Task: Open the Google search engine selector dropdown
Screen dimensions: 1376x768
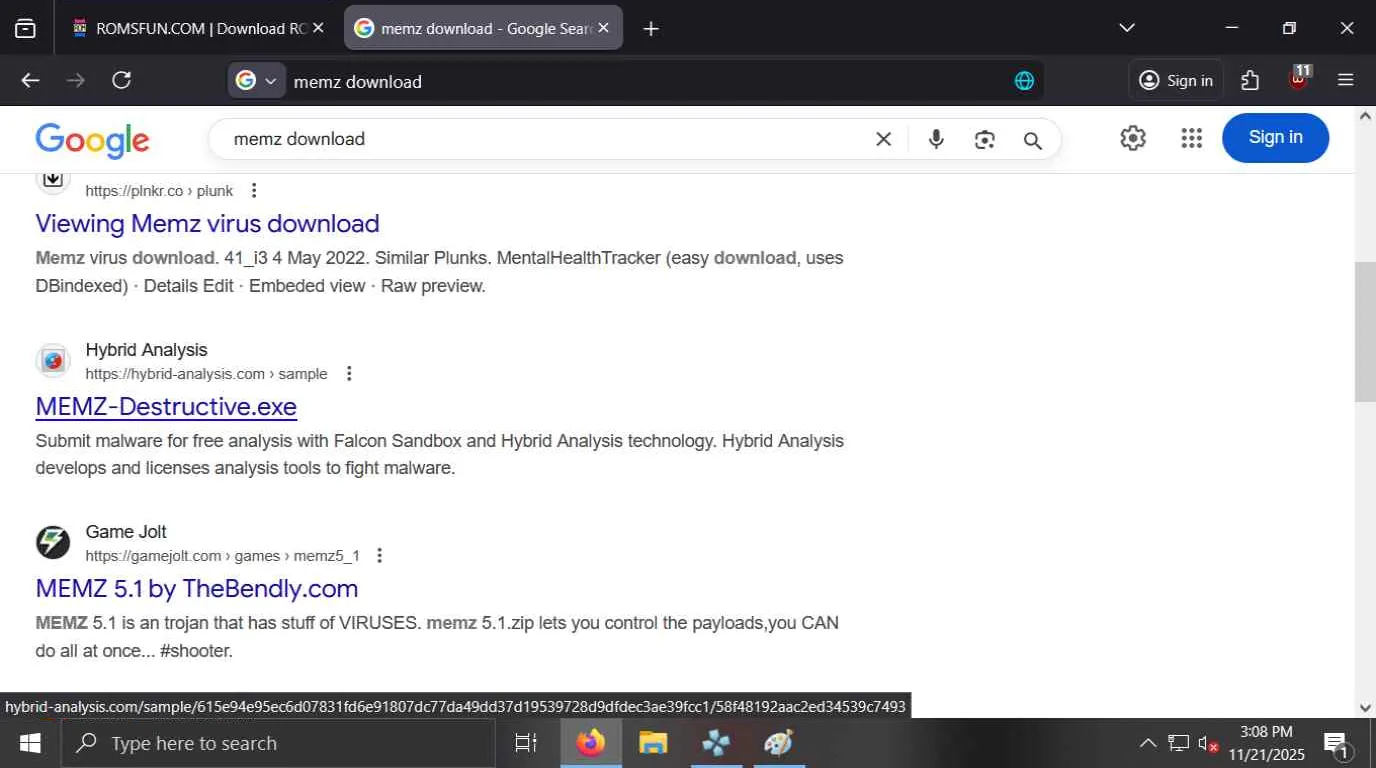Action: click(x=257, y=81)
